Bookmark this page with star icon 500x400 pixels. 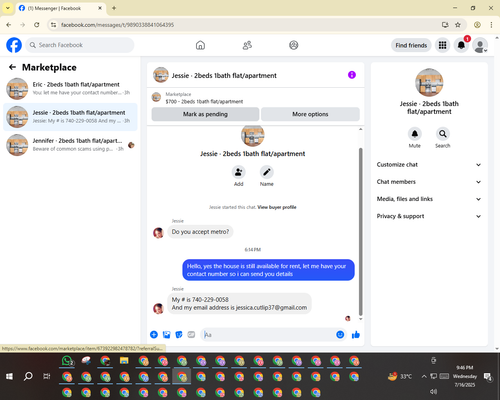[458, 25]
